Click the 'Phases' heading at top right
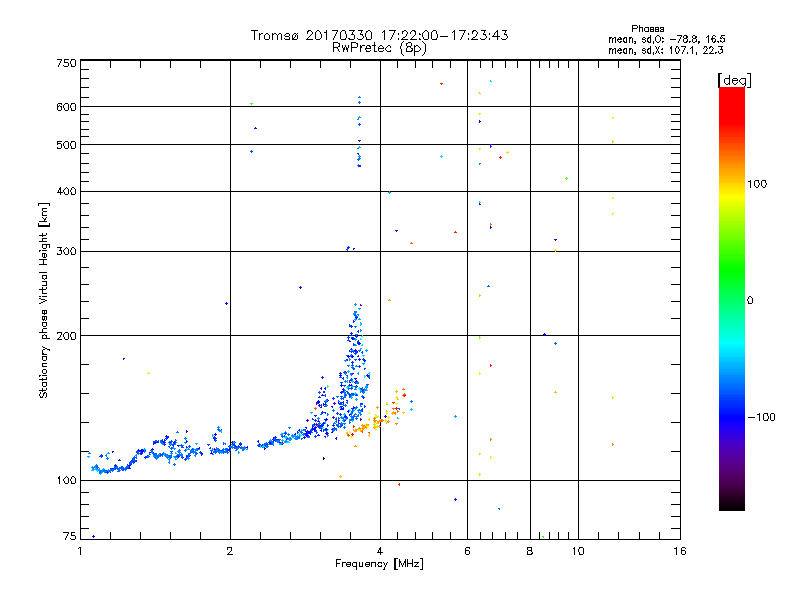The width and height of the screenshot is (800, 600). [x=647, y=29]
